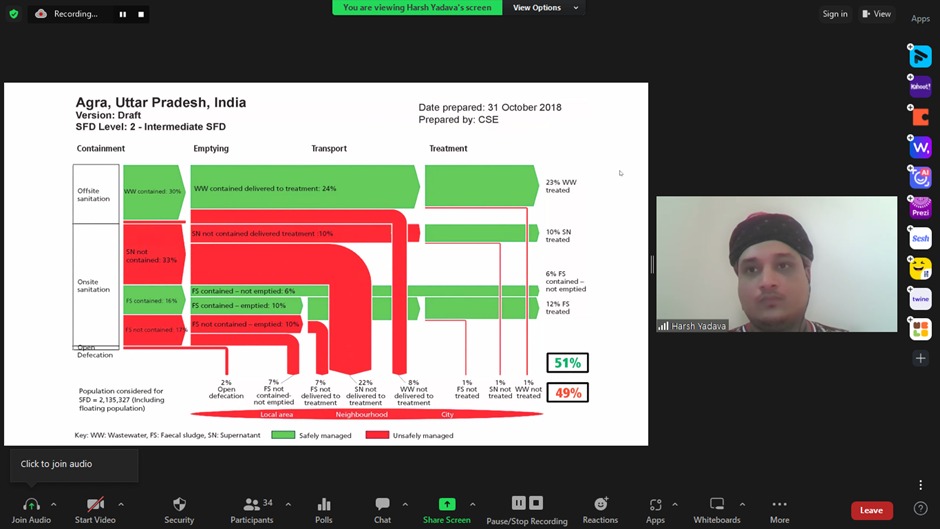The image size is (940, 529).
Task: Click the green encryption shield icon
Action: coord(14,14)
